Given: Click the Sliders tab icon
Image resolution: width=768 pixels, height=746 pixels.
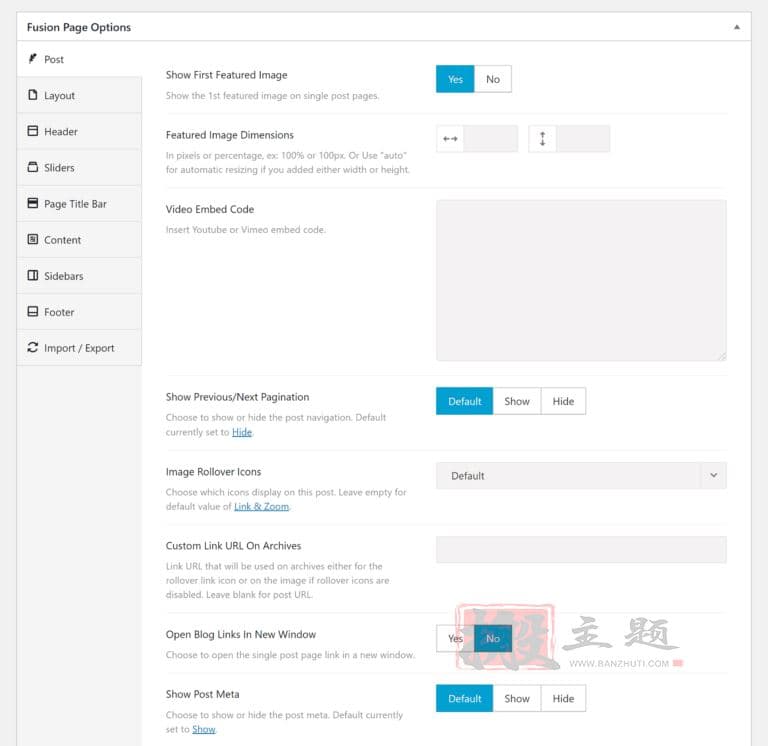Looking at the screenshot, I should (32, 167).
